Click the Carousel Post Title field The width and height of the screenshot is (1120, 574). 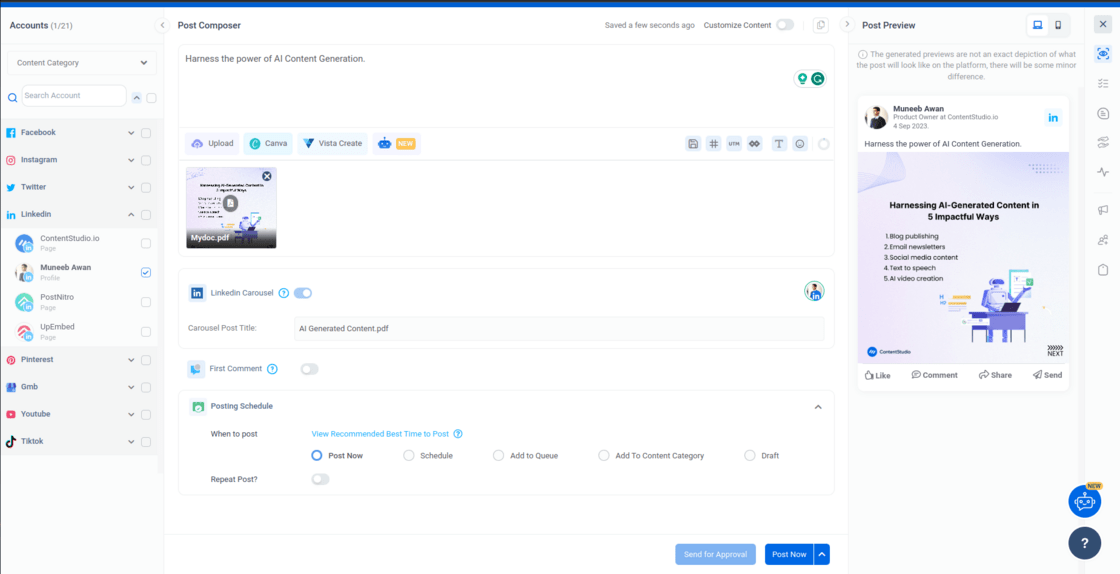coord(559,328)
